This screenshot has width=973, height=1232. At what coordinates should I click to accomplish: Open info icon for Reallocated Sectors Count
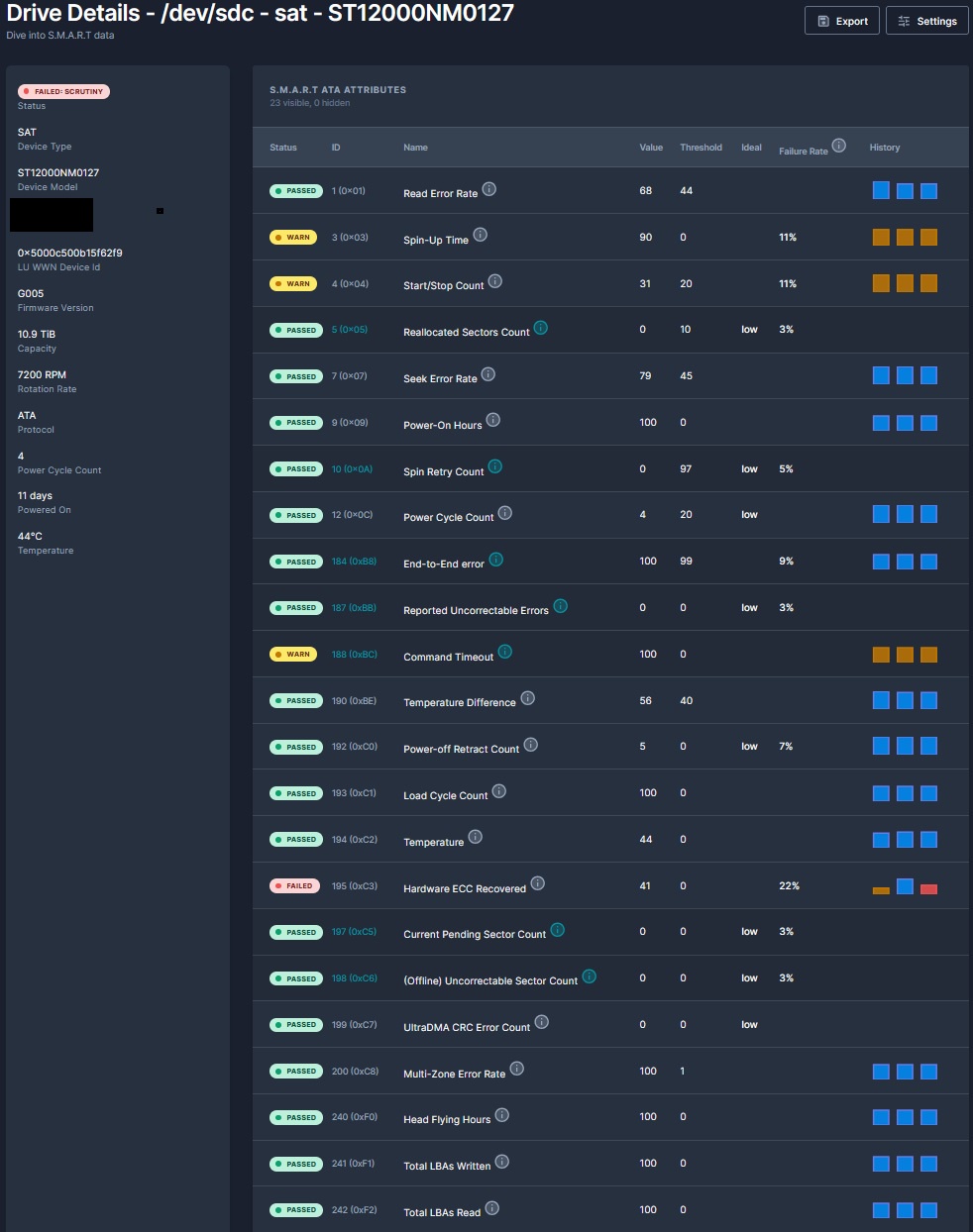pyautogui.click(x=541, y=328)
